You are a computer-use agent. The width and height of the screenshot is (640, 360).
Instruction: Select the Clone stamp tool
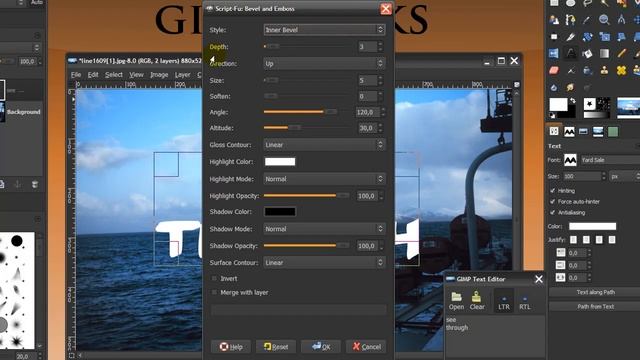(604, 71)
